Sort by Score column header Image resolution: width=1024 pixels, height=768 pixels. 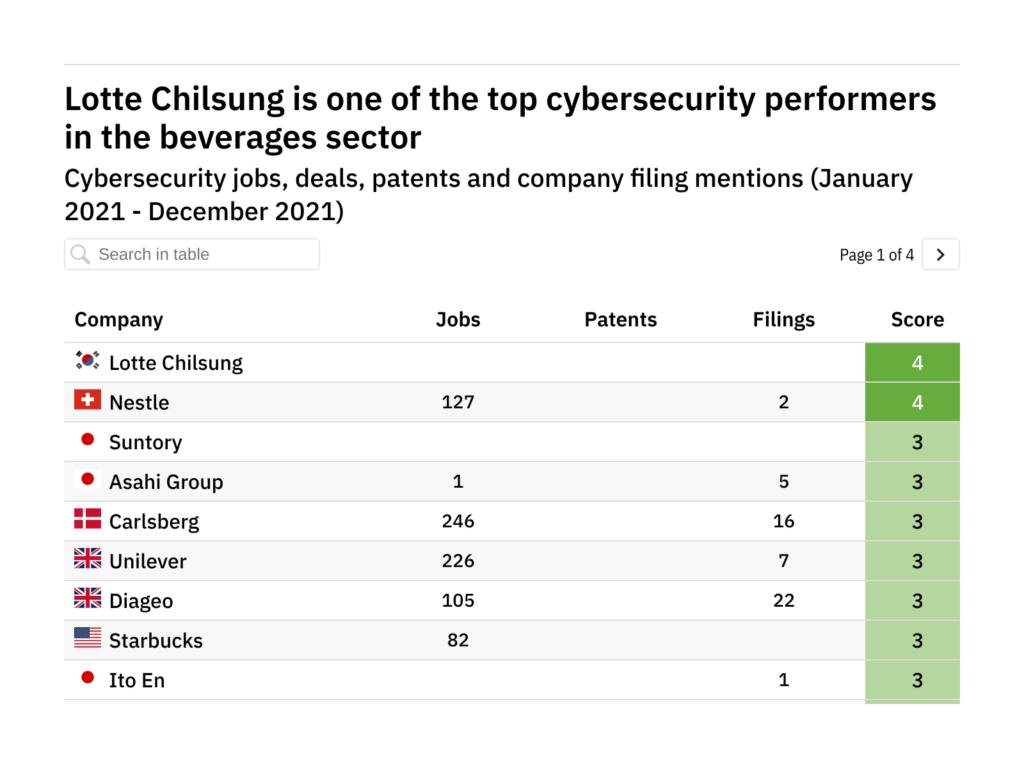(x=918, y=319)
